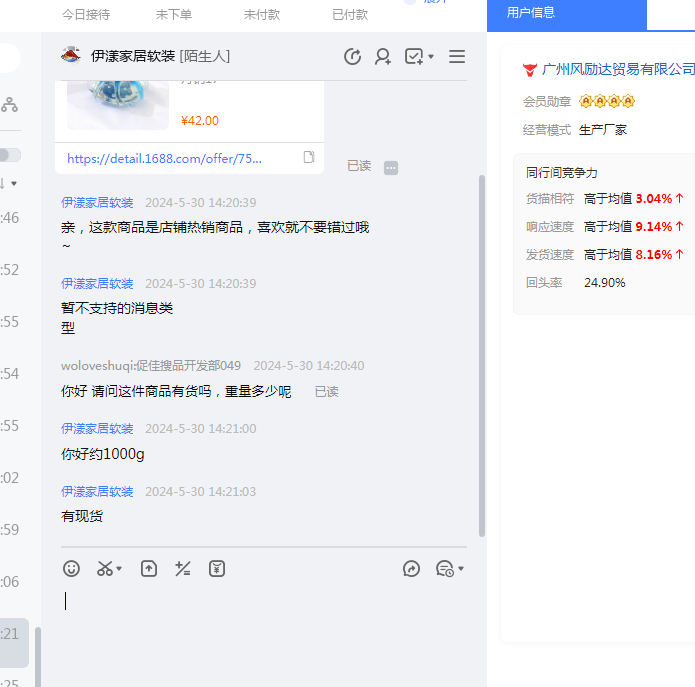Click the scissors screenshot tool
This screenshot has width=695, height=687.
105,568
